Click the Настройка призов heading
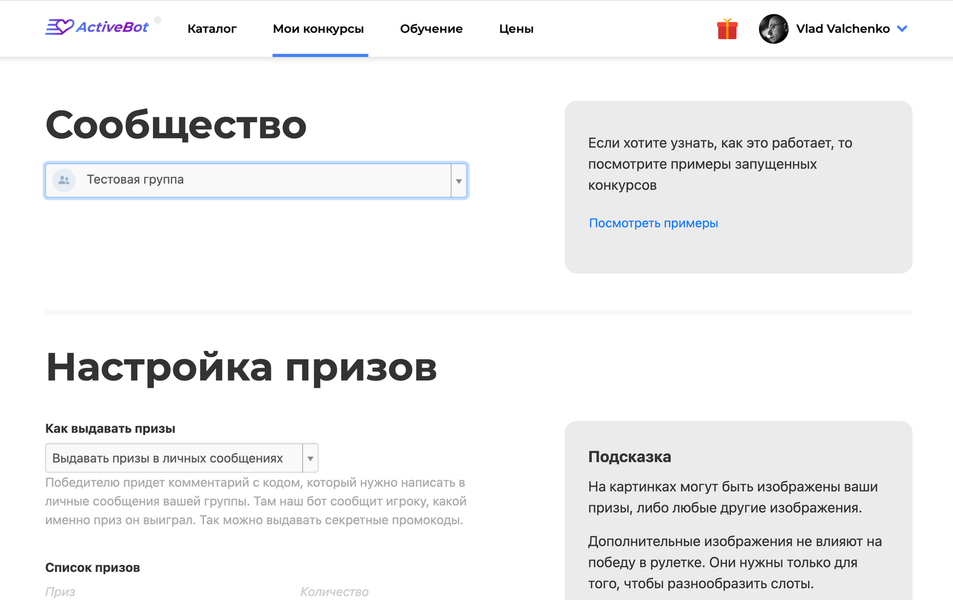953x600 pixels. click(x=241, y=367)
